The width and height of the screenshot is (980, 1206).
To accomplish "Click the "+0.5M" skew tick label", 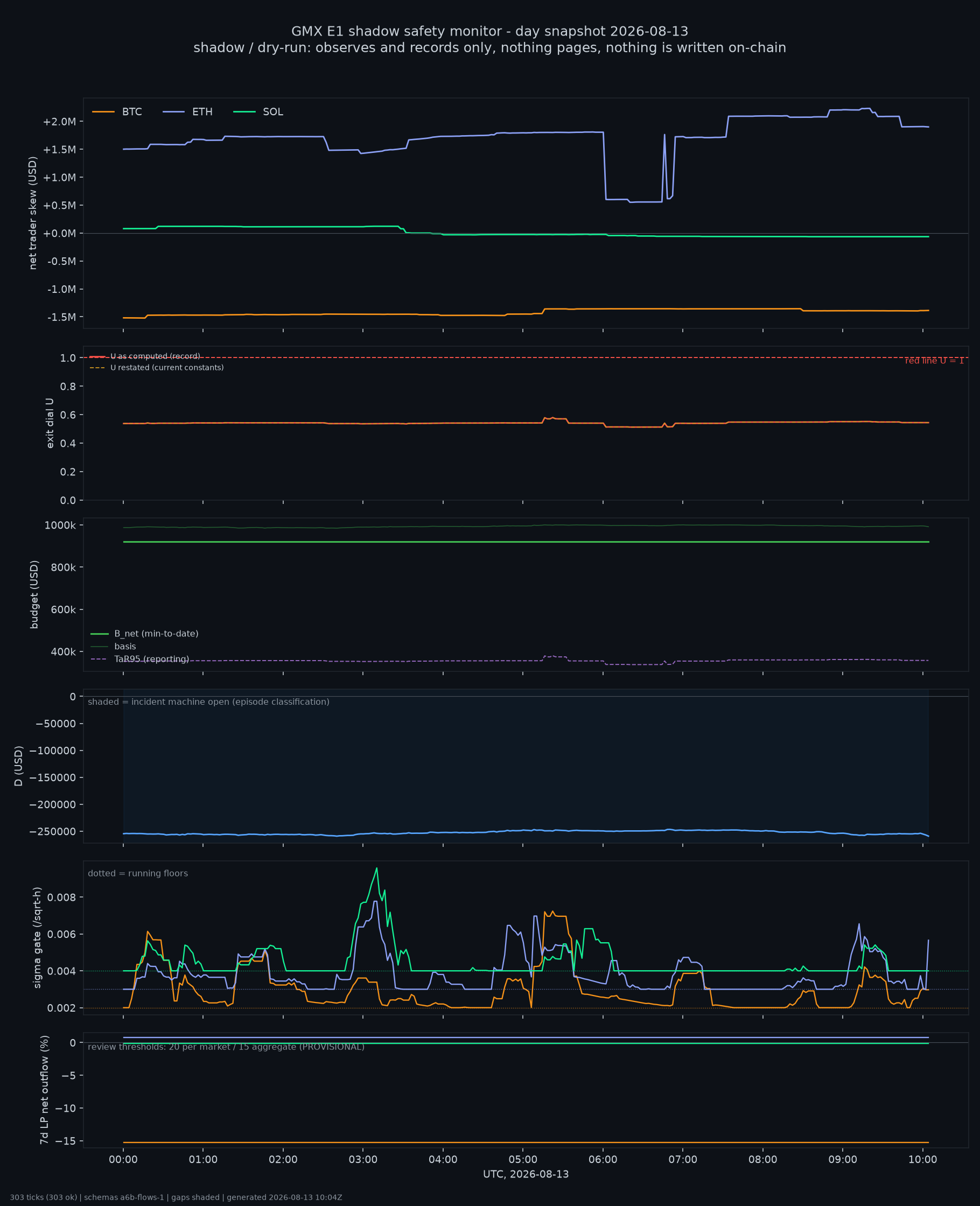I will [x=59, y=206].
